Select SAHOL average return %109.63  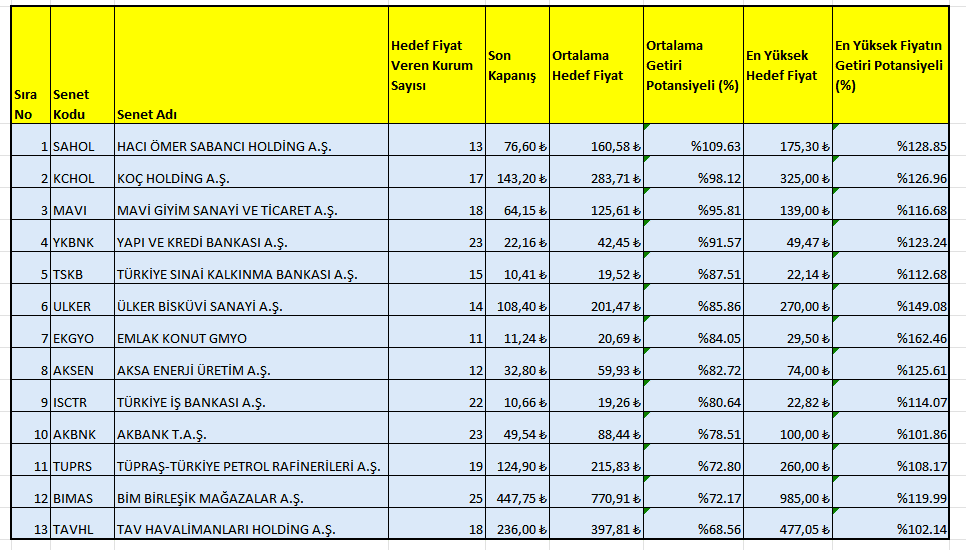point(694,140)
